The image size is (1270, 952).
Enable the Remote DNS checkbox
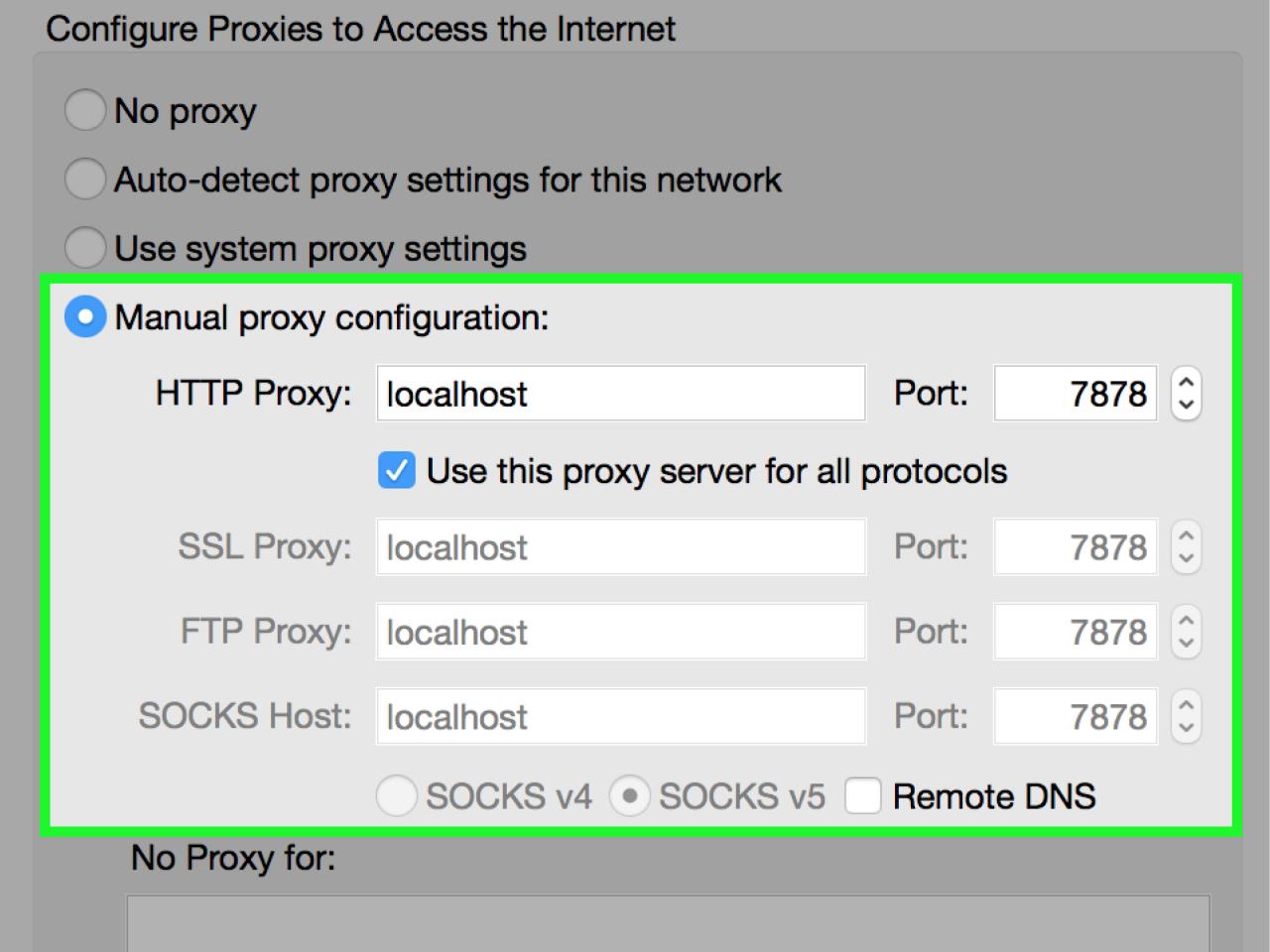click(x=863, y=796)
